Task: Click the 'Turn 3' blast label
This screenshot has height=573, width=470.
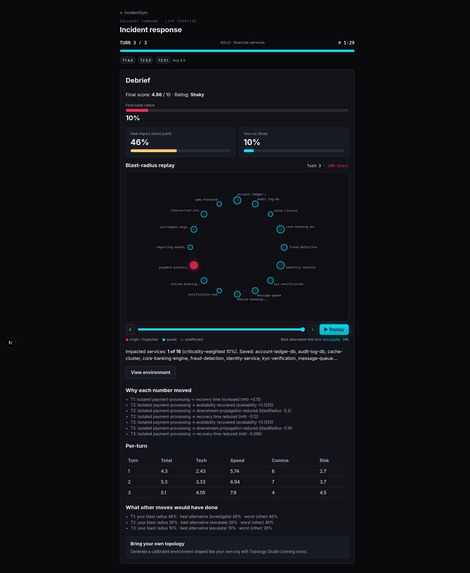Action: point(314,166)
